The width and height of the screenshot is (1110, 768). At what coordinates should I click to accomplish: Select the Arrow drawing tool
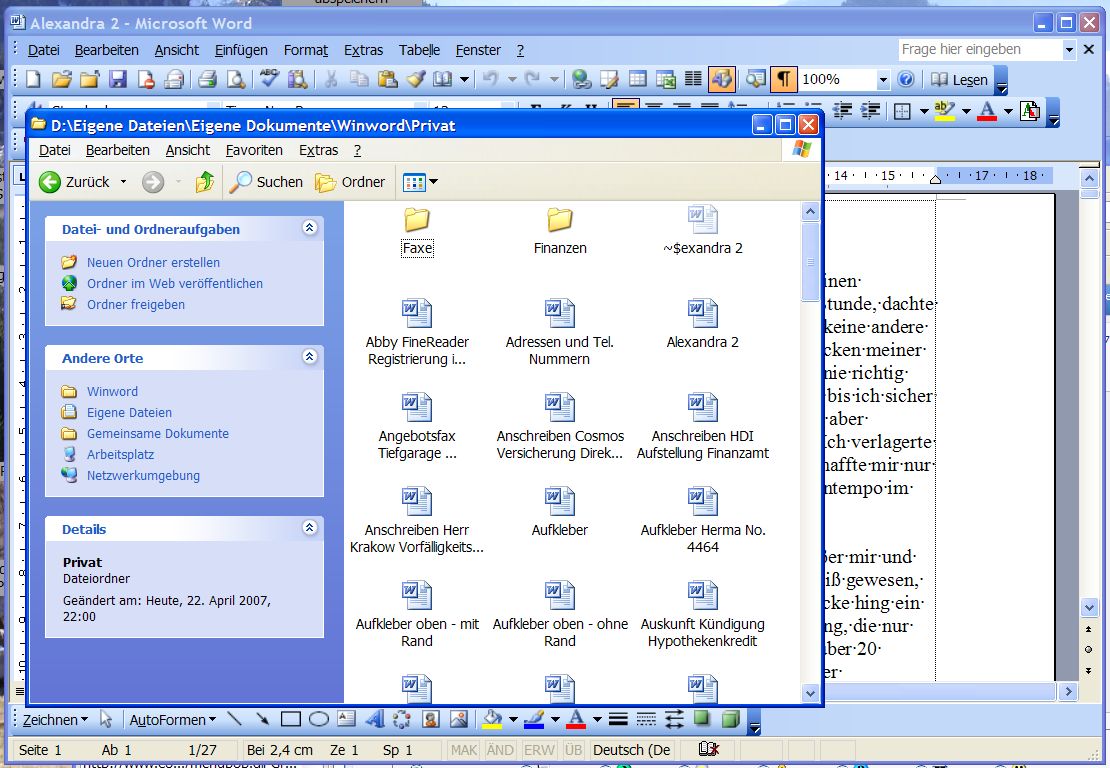262,719
